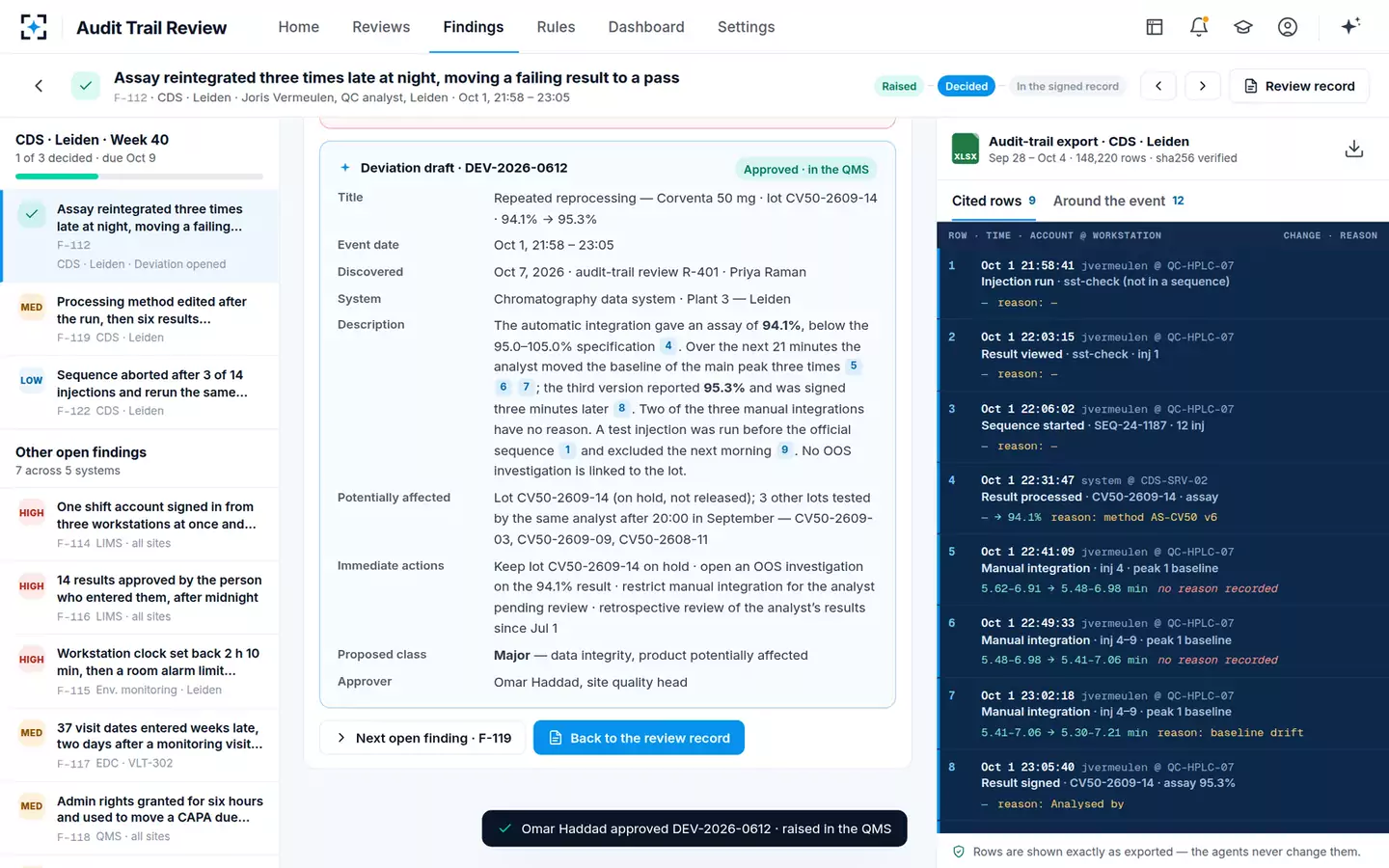Click the shield icon near rows exported note
This screenshot has height=868, width=1389.
click(x=959, y=852)
